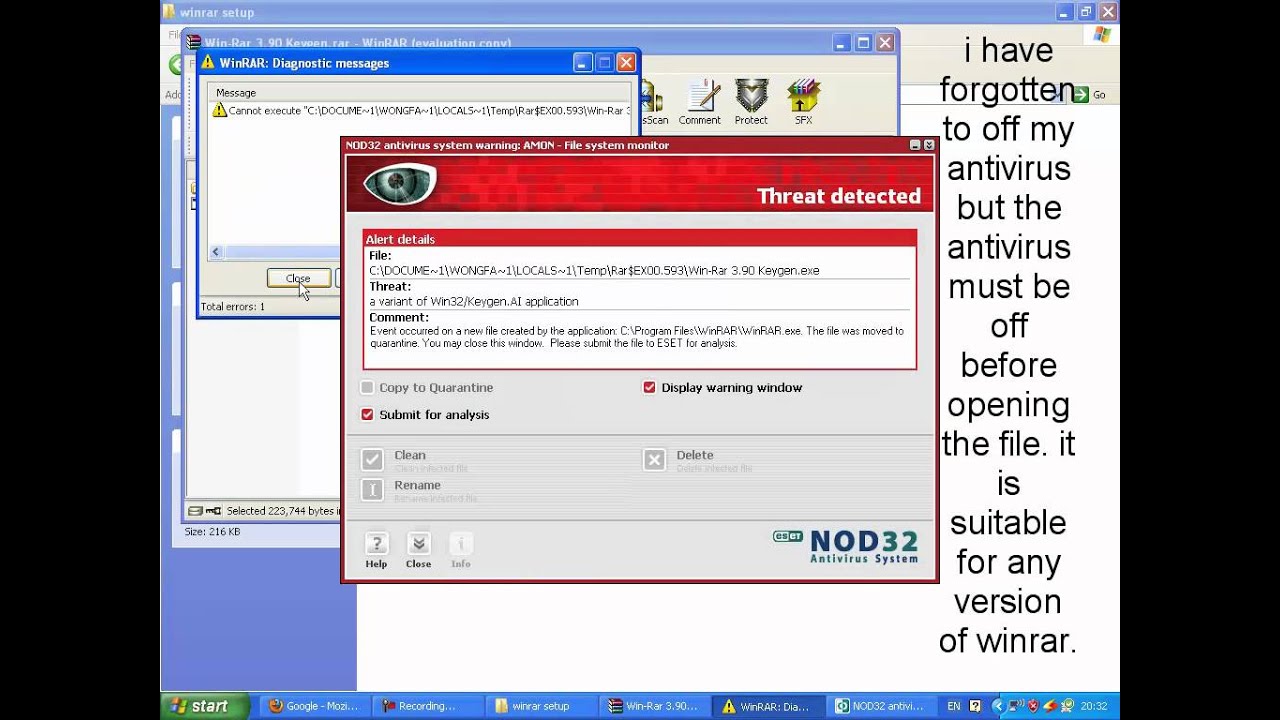This screenshot has height=720, width=1280.
Task: Click 'Selected 223,744 bytes' in WinRAR status bar
Action: [282, 511]
